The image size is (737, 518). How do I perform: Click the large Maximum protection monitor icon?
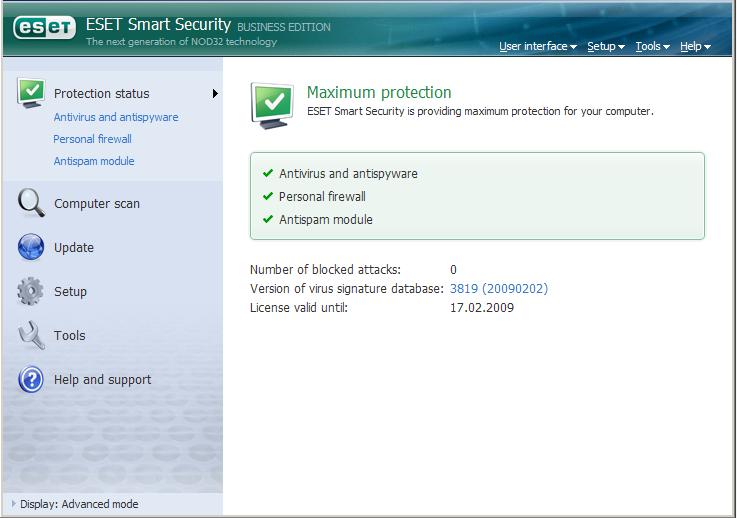click(x=272, y=106)
